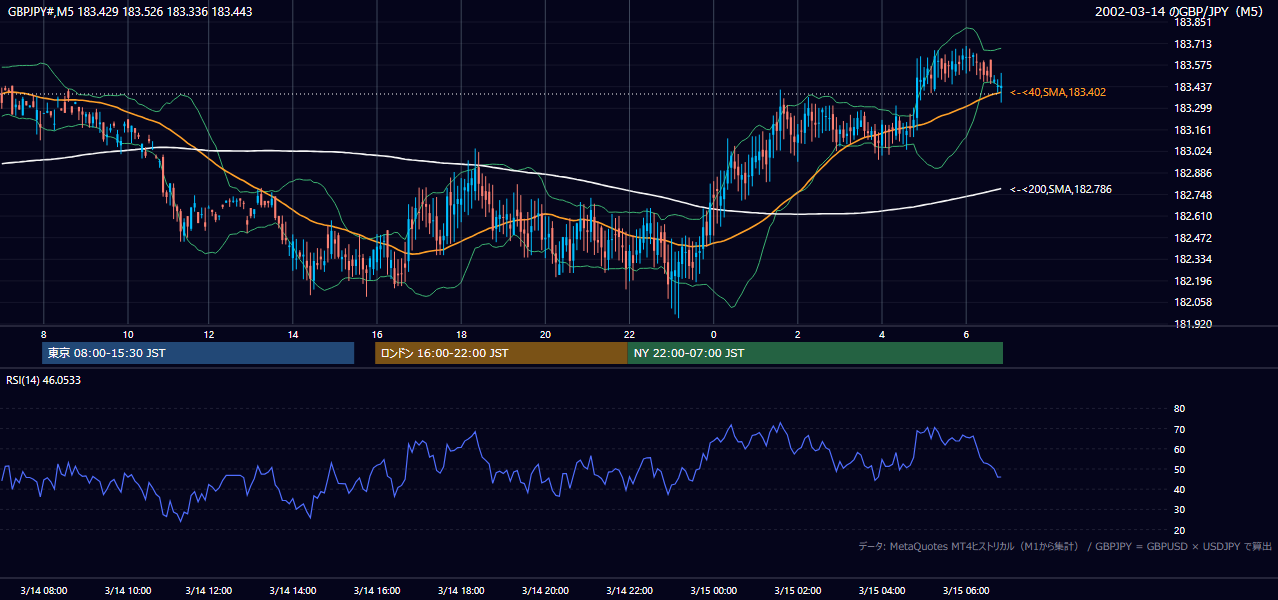
Task: Click the 183.437 price axis label
Action: pos(1192,87)
